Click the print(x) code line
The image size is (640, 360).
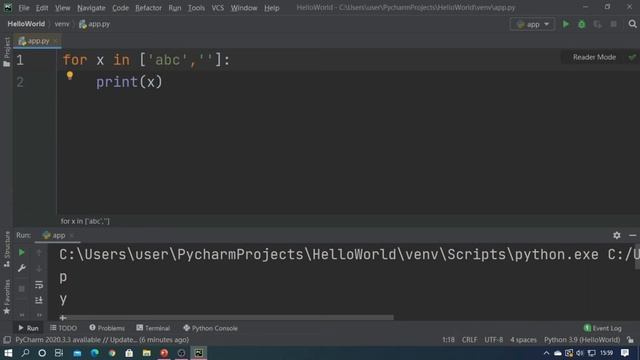[x=129, y=82]
